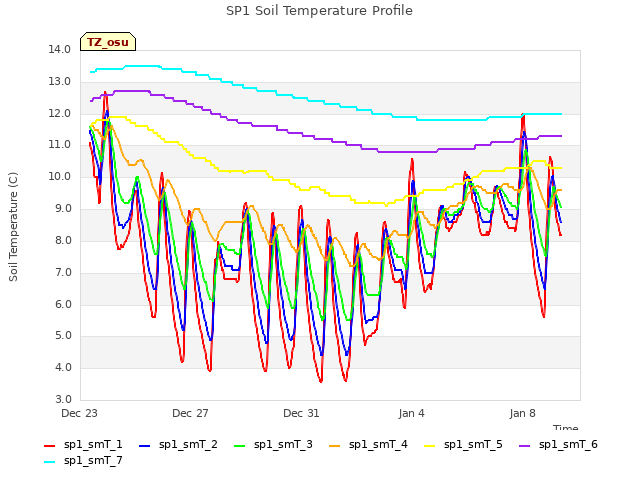Click the 10.0 y-axis tick label
The height and width of the screenshot is (480, 640).
pos(60,176)
